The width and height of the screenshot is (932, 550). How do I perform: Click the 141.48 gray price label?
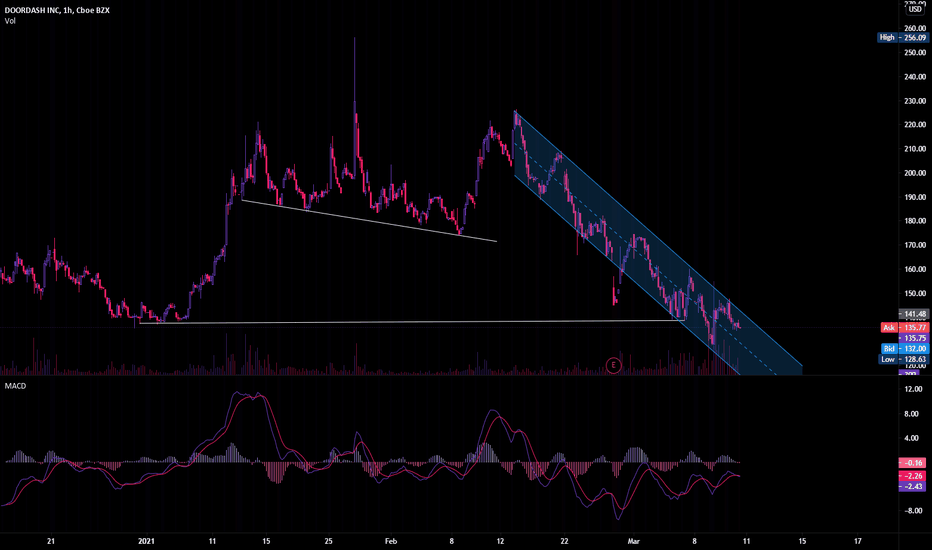pyautogui.click(x=913, y=314)
